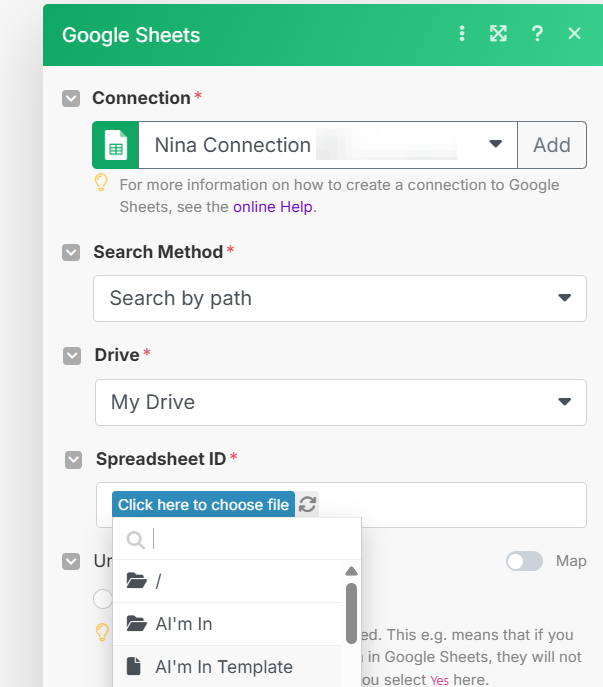Collapse the field section below Spreadsheet ID
Screen dimensions: 603x687
(x=71, y=562)
